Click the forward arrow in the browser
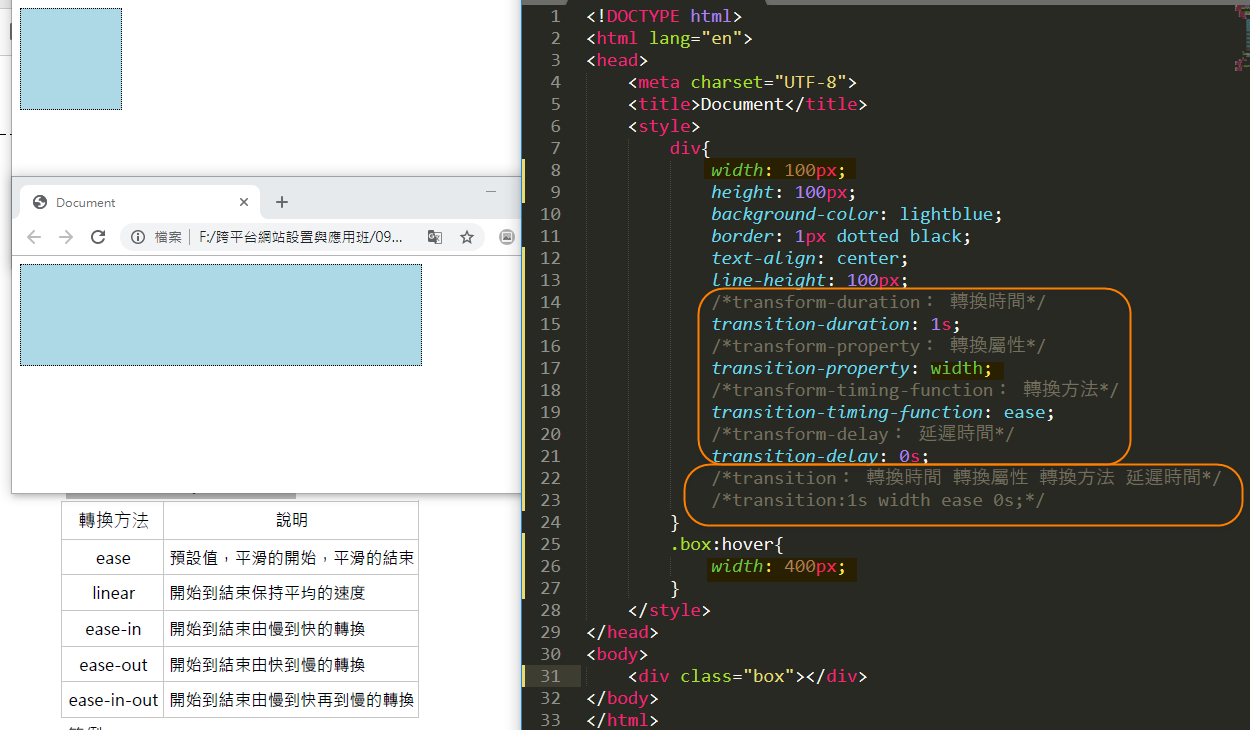1250x730 pixels. coord(66,237)
